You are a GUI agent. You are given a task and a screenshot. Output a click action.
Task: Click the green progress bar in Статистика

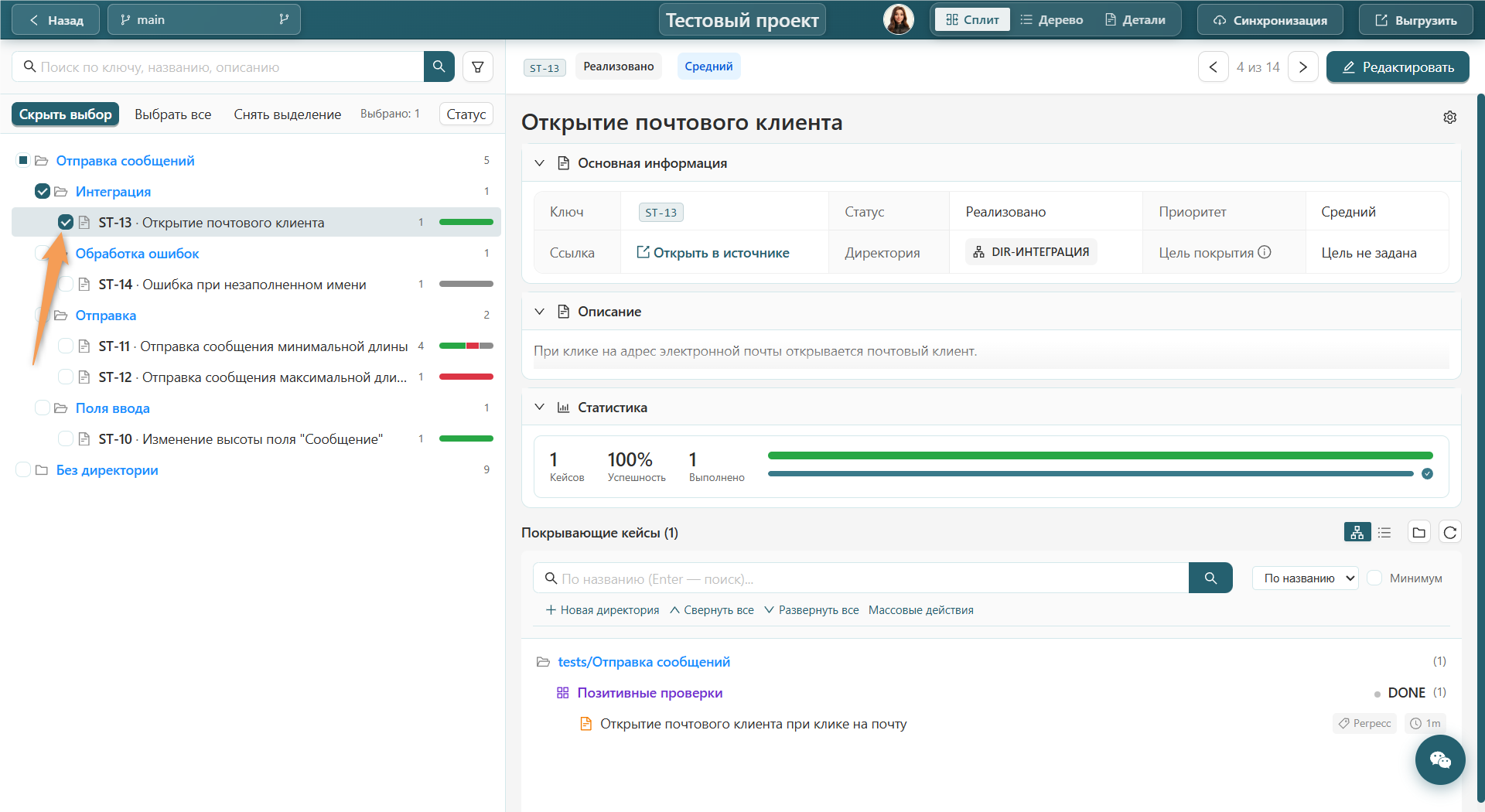1100,455
